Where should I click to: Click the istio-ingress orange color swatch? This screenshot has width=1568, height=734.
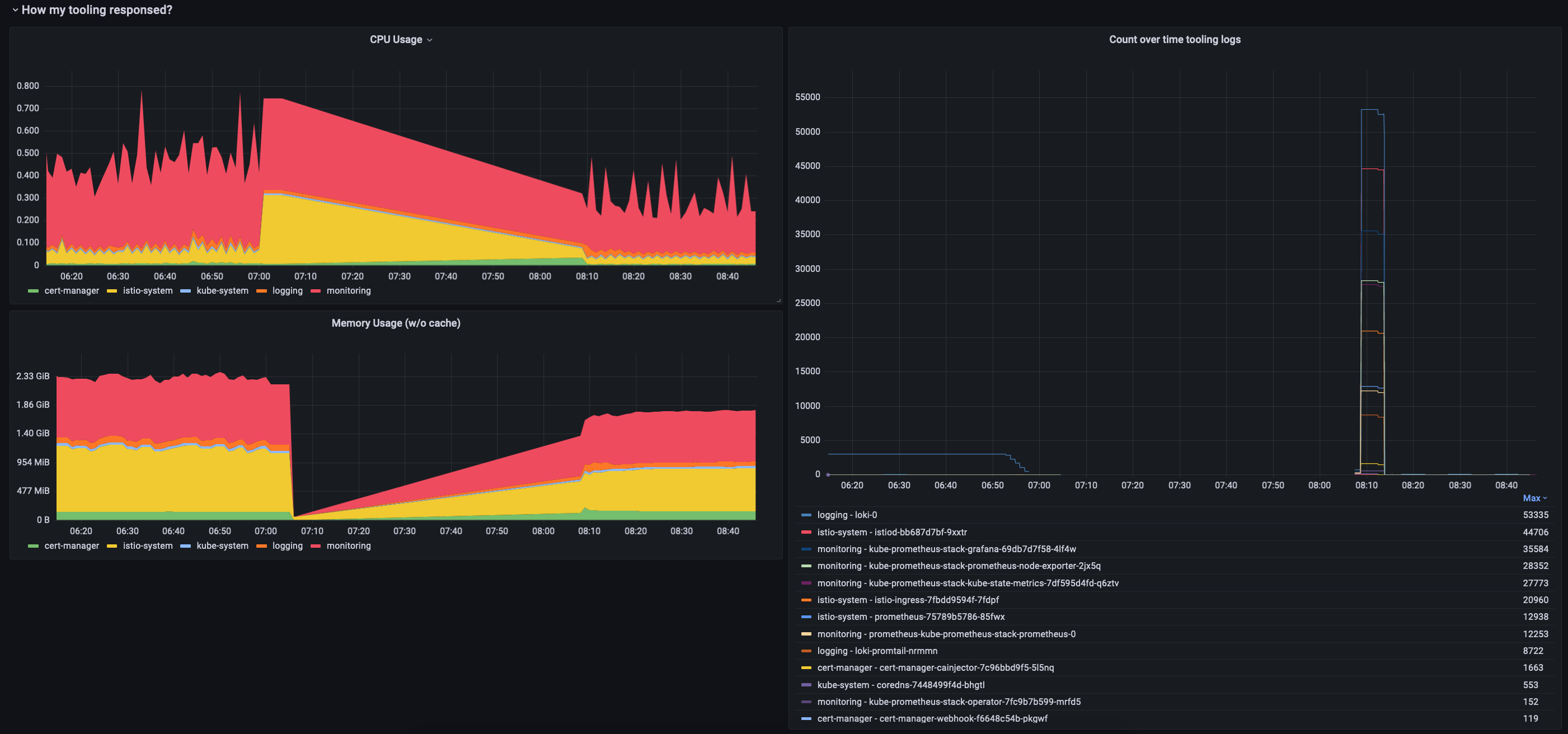point(806,601)
